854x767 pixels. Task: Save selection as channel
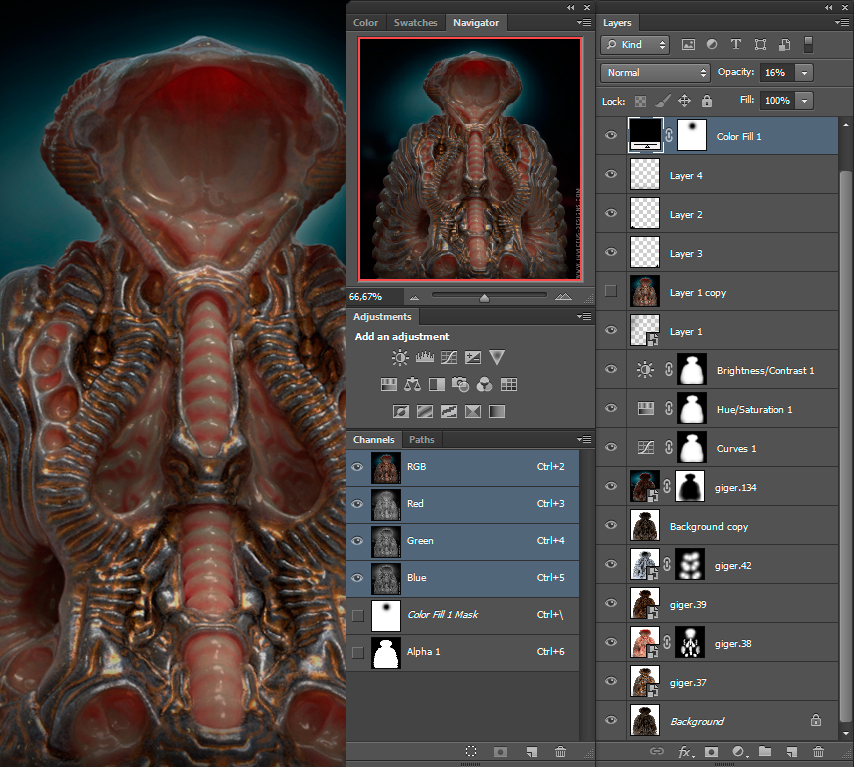point(501,752)
